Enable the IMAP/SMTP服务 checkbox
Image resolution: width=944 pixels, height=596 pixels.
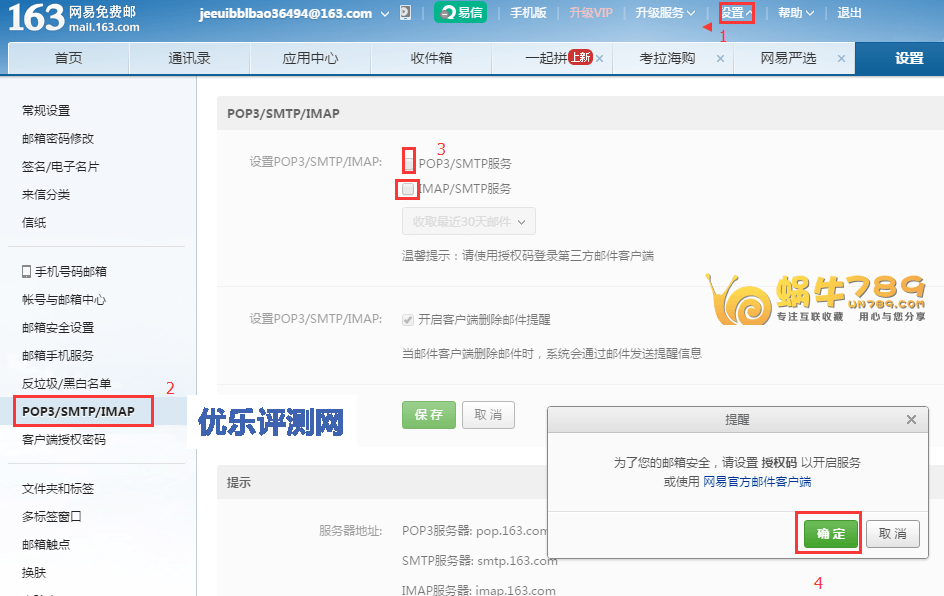(x=408, y=189)
